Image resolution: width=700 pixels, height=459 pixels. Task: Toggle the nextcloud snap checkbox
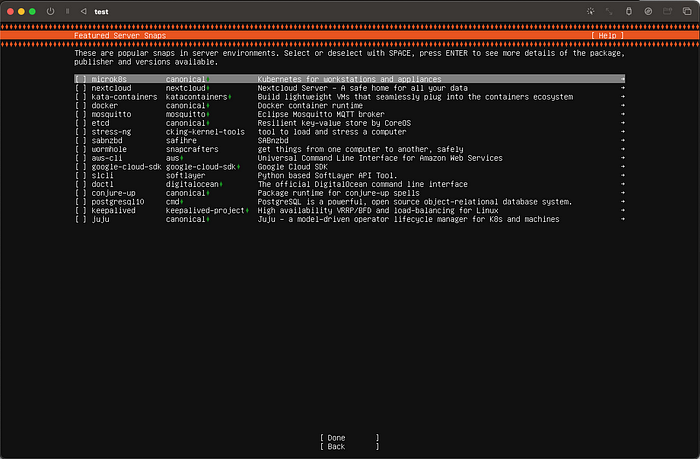(81, 88)
